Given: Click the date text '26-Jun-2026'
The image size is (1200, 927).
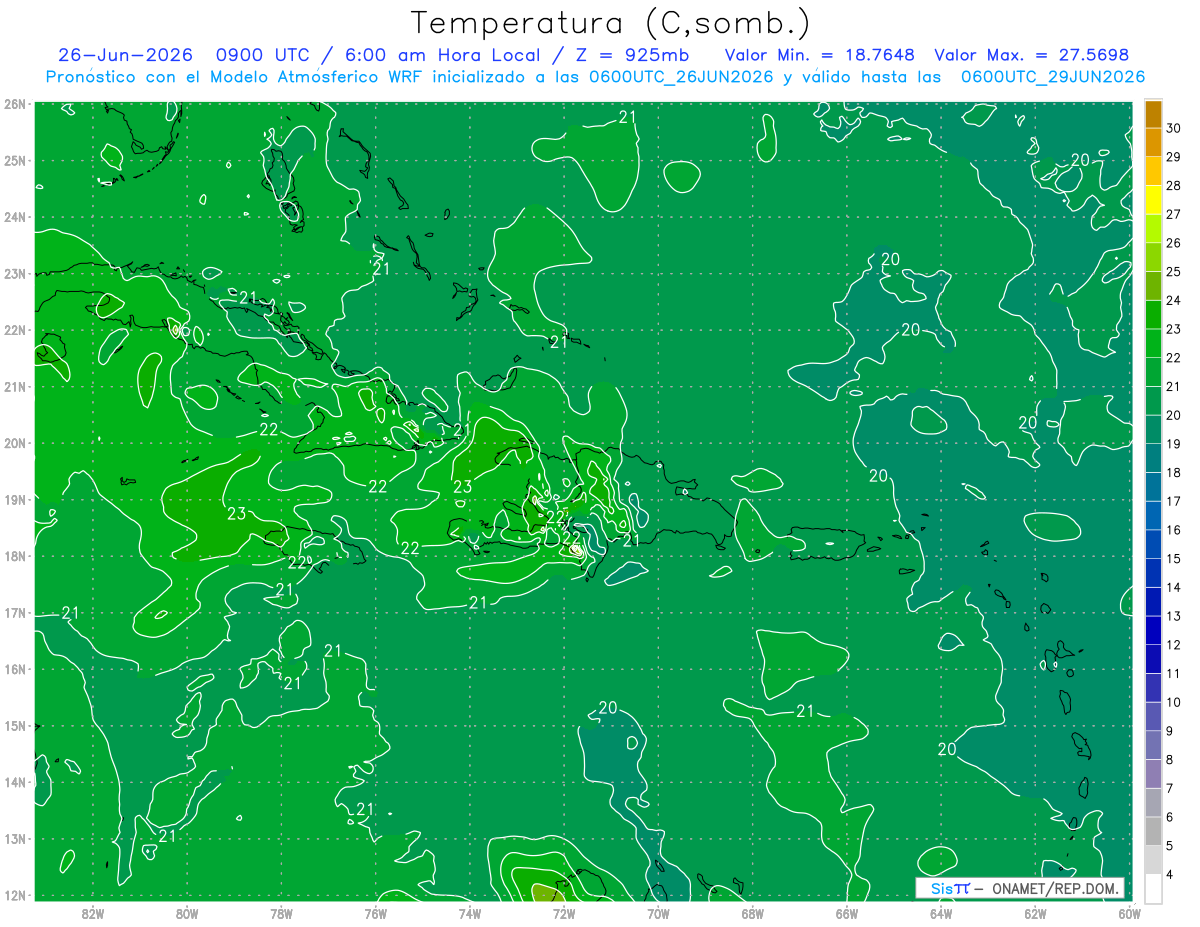Looking at the screenshot, I should click(x=123, y=55).
